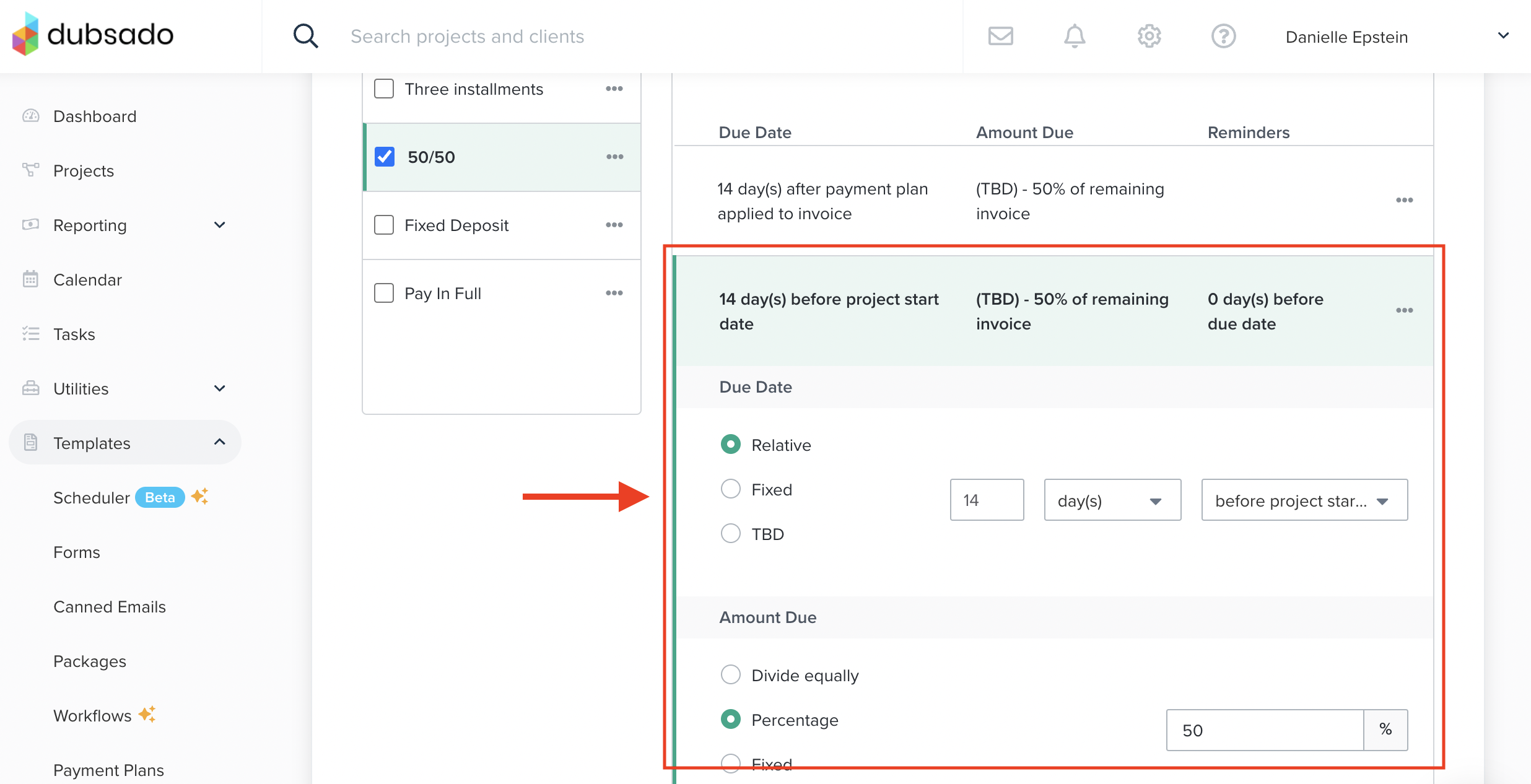
Task: Choose the Divide equally radio option
Action: 731,674
